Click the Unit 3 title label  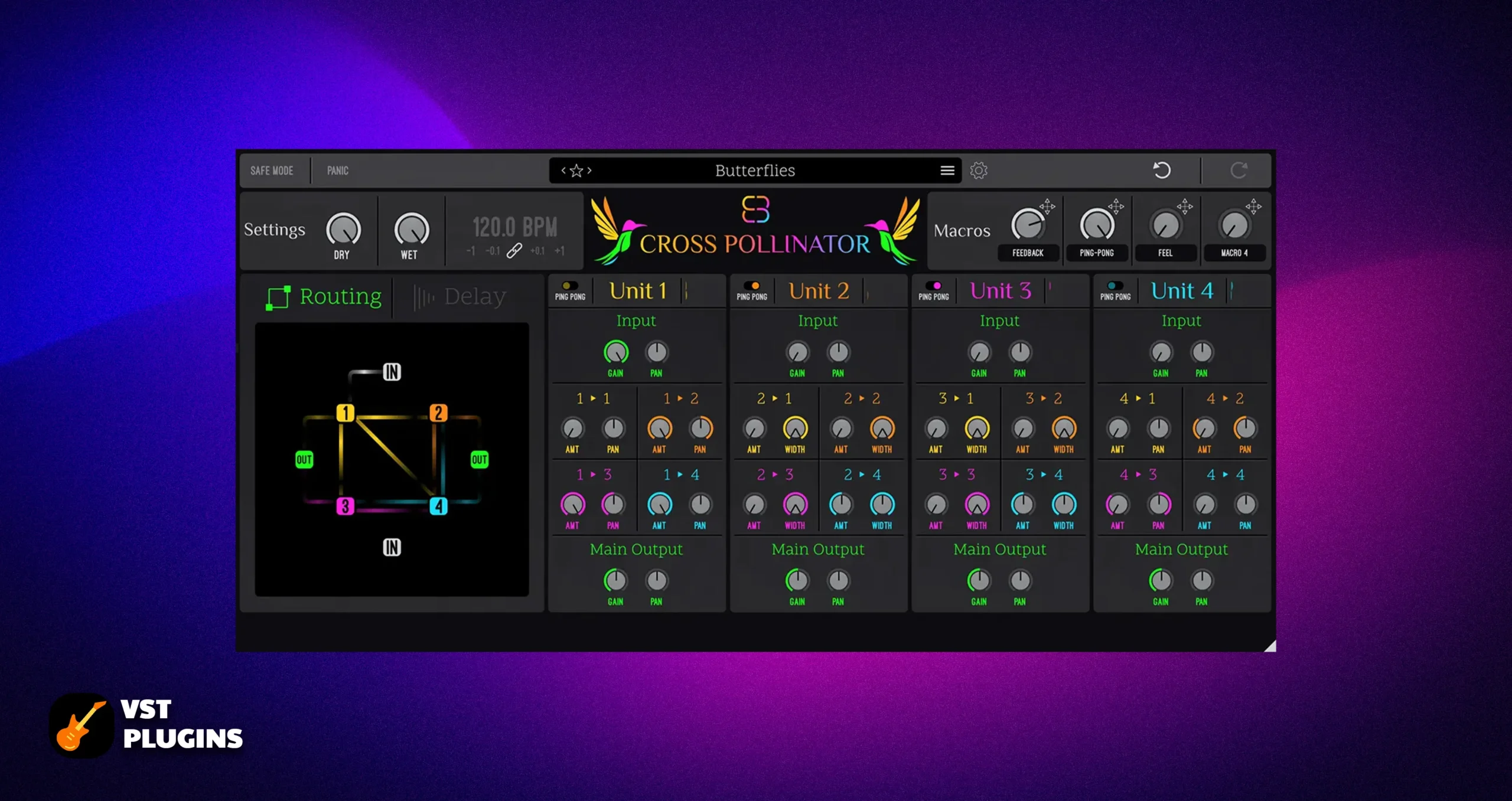[1001, 291]
